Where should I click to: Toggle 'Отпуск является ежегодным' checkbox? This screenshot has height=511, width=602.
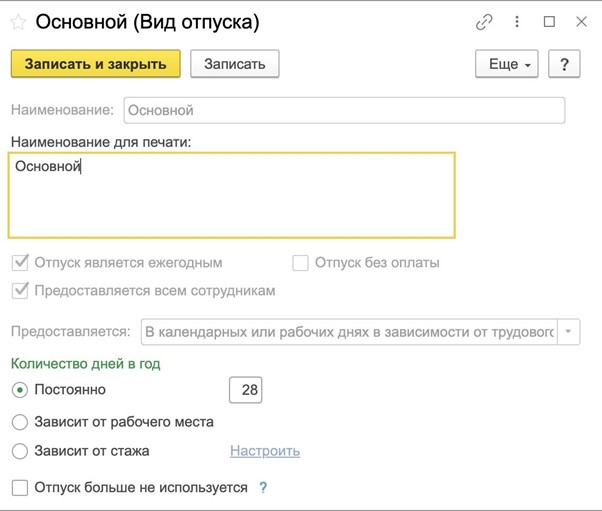[19, 263]
